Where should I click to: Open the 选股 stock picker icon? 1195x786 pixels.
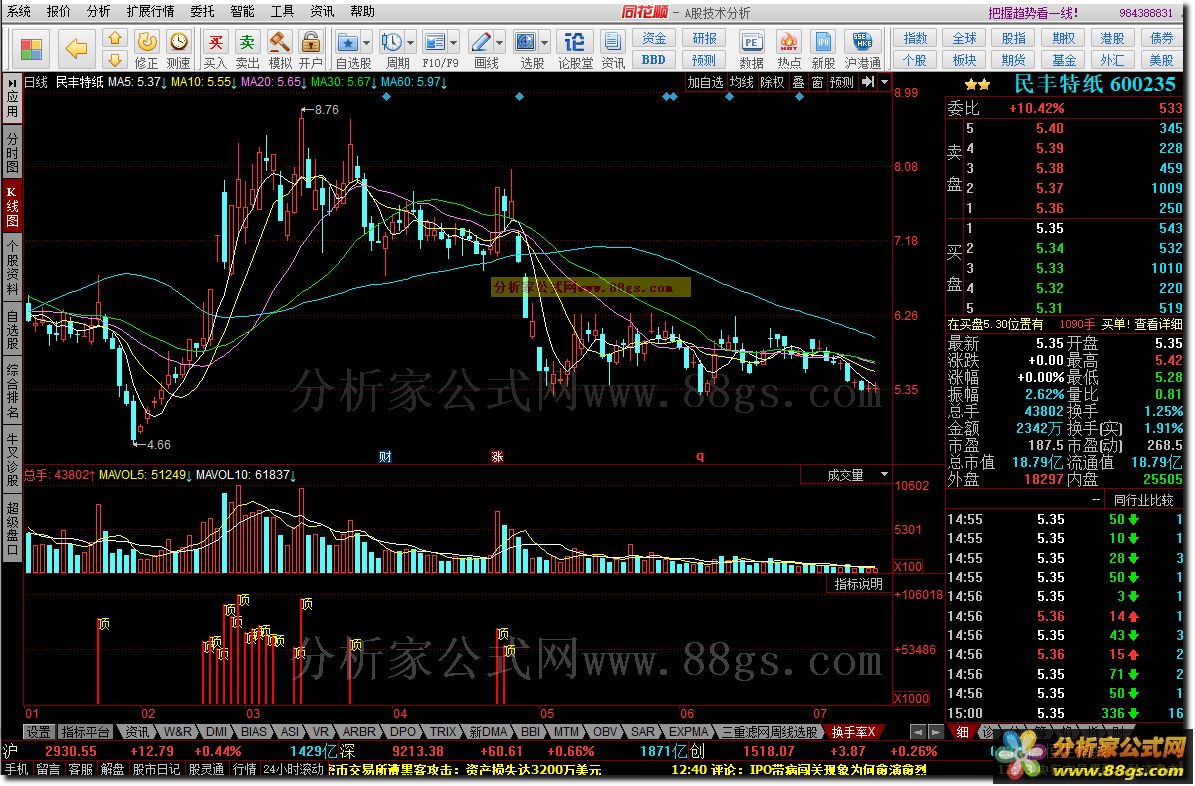(x=526, y=42)
